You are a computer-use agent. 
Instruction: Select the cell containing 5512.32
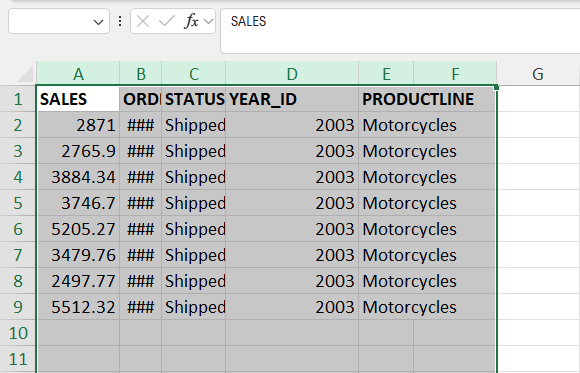pos(78,307)
